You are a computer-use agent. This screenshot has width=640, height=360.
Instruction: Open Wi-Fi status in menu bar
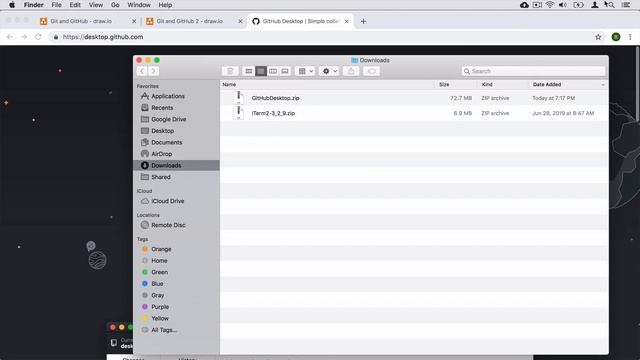coord(550,5)
